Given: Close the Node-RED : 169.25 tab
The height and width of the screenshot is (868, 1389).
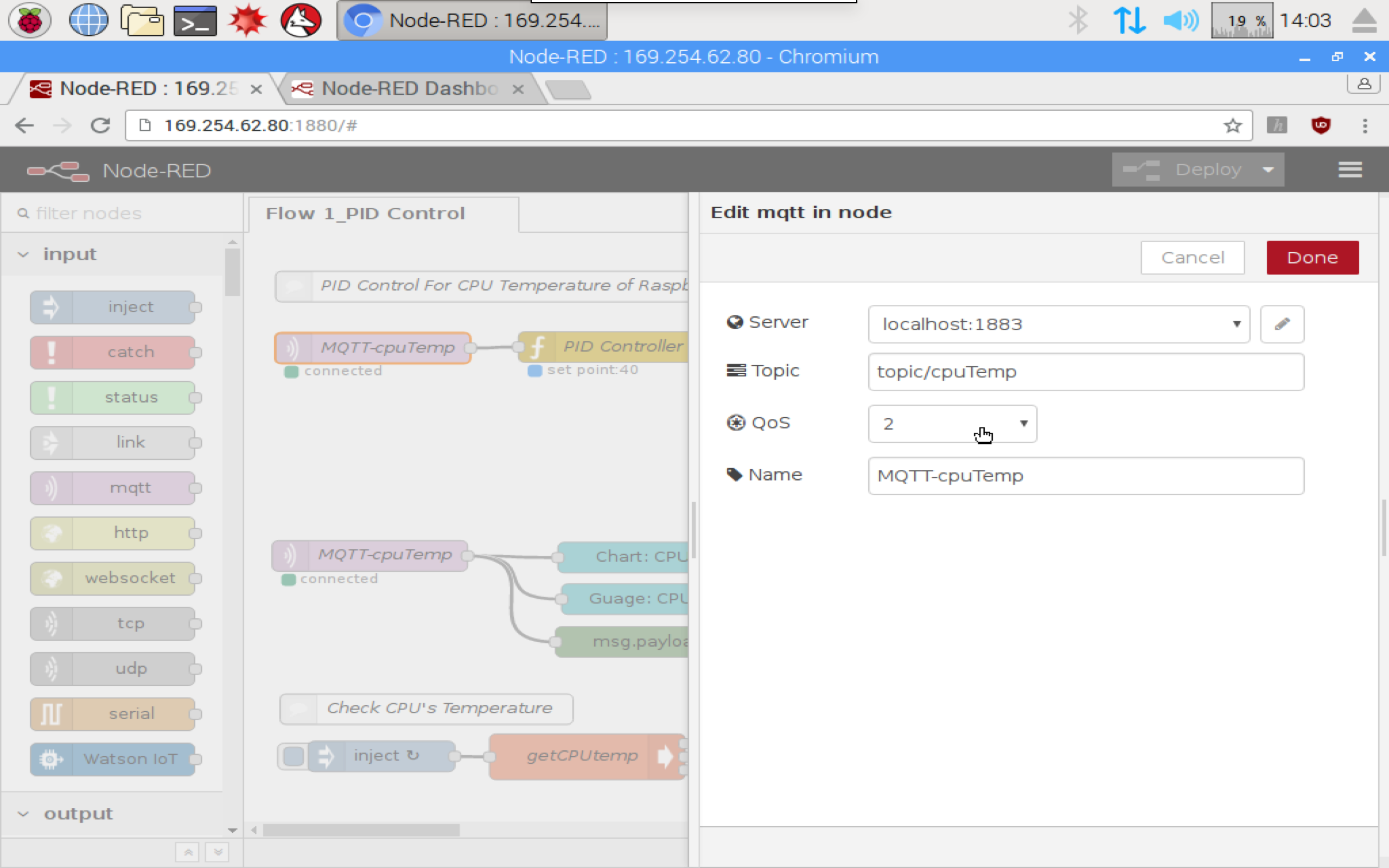Looking at the screenshot, I should pyautogui.click(x=256, y=90).
